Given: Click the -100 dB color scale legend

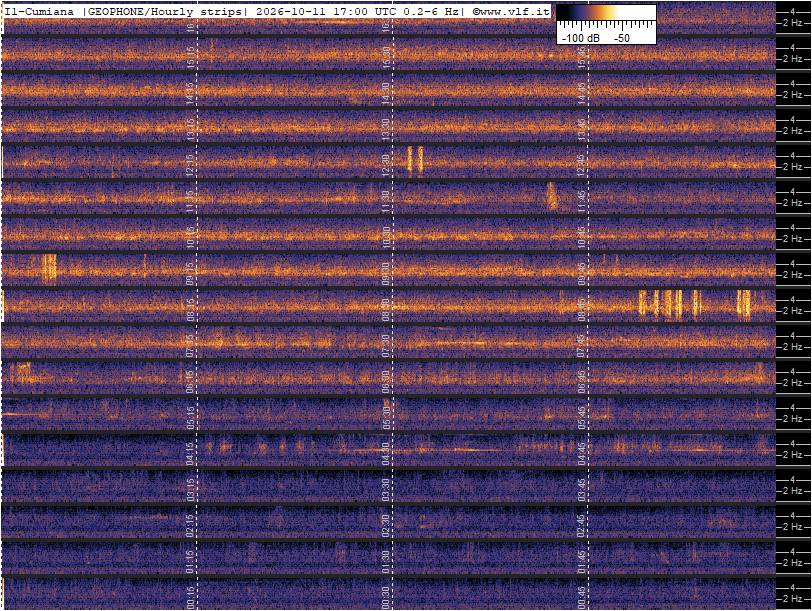Looking at the screenshot, I should click(x=606, y=24).
